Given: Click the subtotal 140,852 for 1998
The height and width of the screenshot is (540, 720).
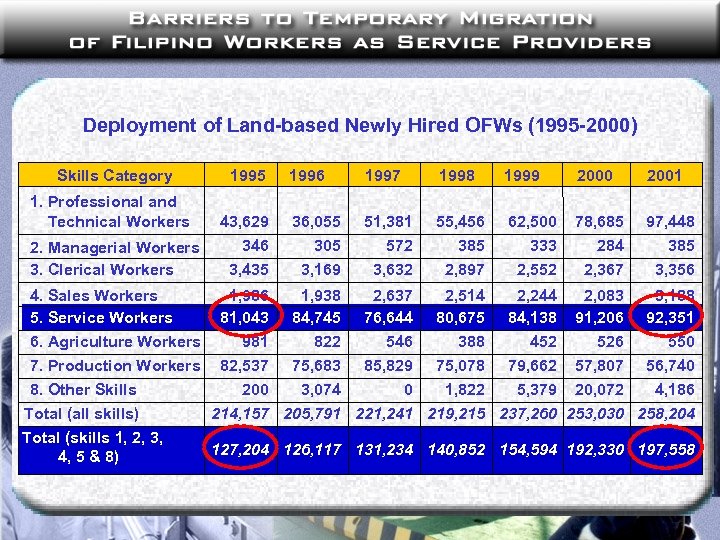Looking at the screenshot, I should (456, 449).
